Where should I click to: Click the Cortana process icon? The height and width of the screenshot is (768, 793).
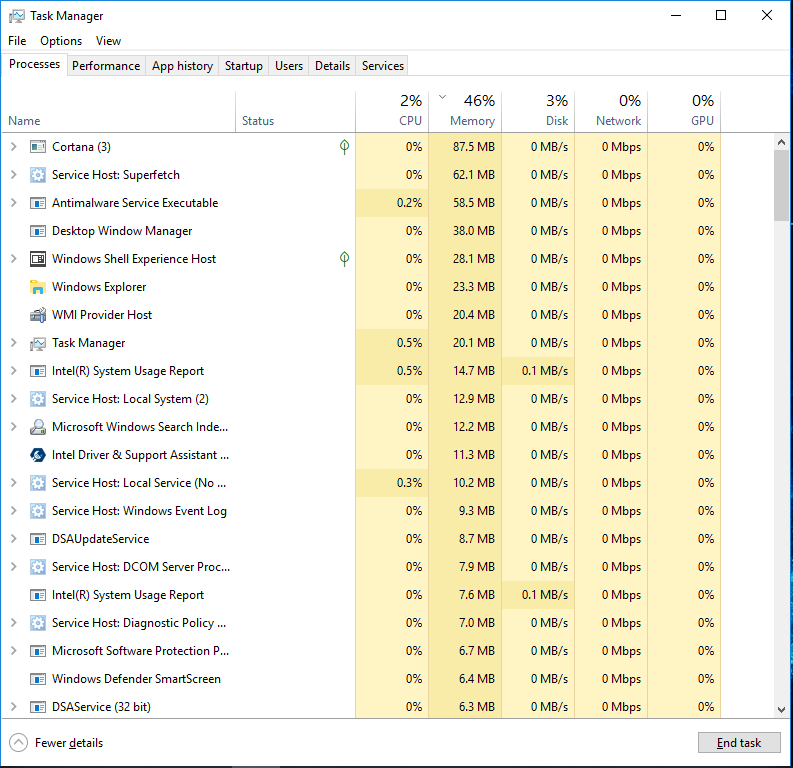(37, 147)
